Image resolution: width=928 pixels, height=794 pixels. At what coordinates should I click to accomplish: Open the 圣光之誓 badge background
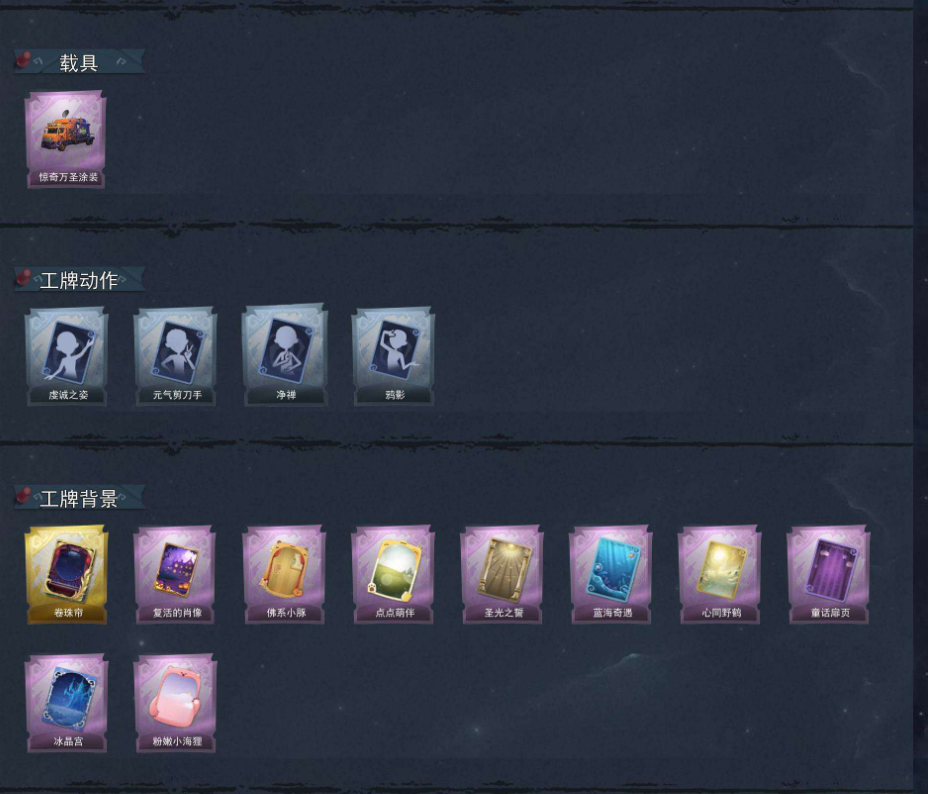tap(502, 574)
